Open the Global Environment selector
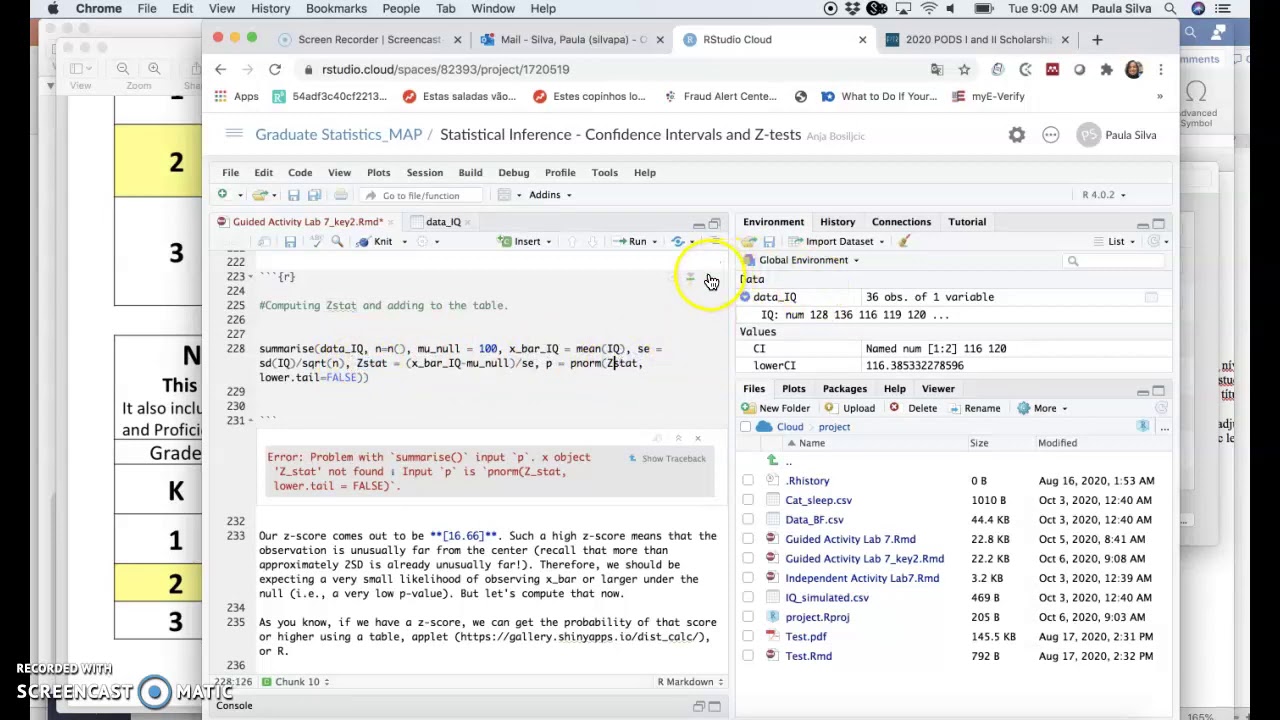This screenshot has height=720, width=1280. [802, 260]
